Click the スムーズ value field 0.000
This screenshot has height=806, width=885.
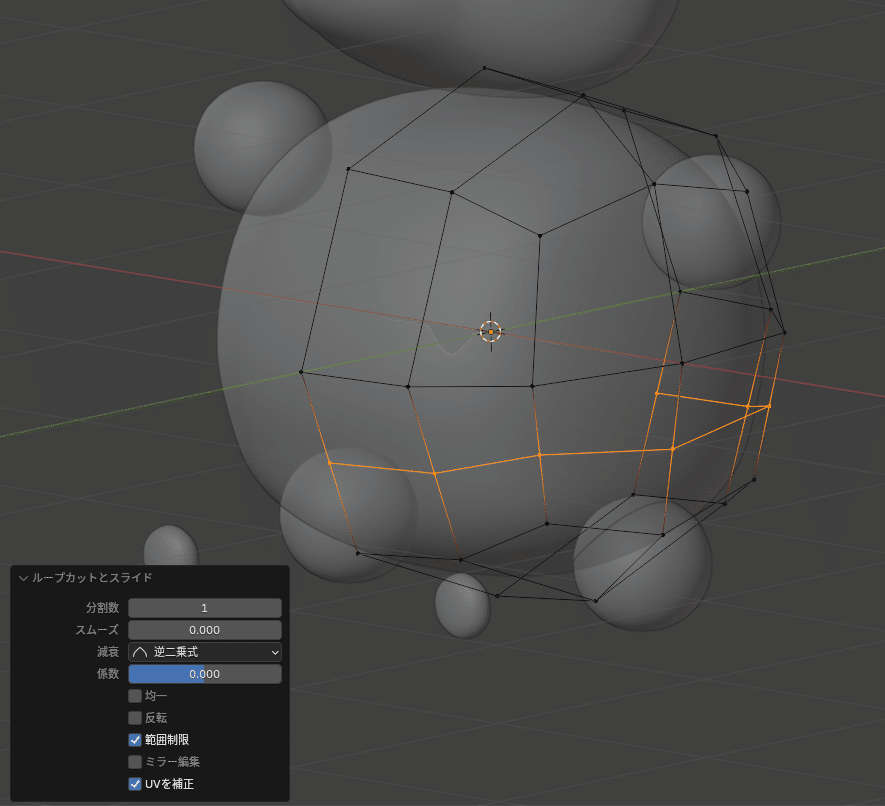coord(205,630)
